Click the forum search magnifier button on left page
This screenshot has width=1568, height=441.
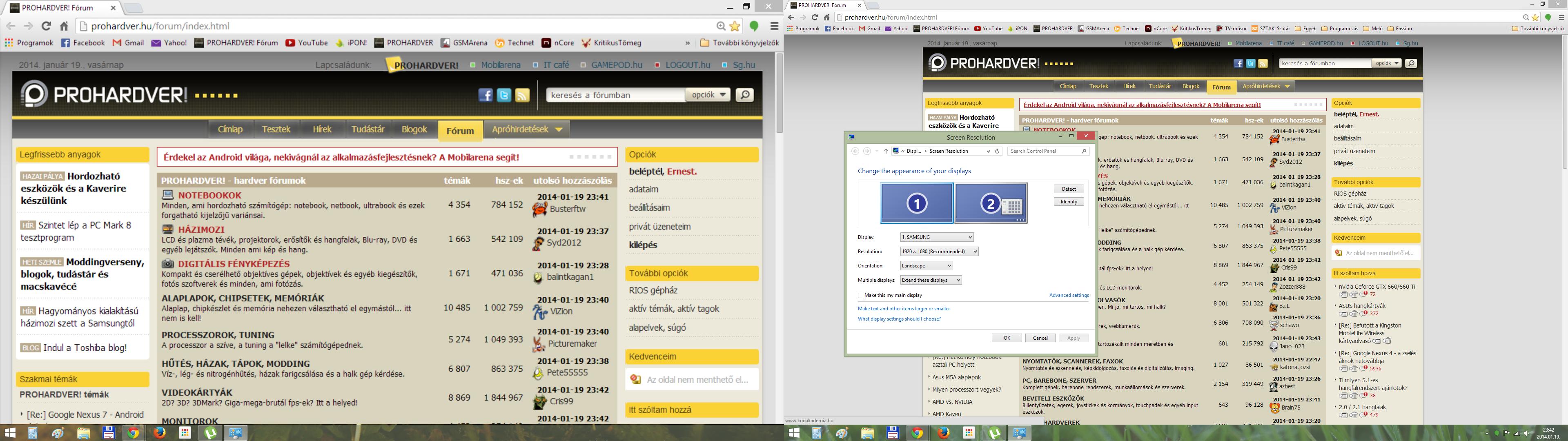[x=744, y=95]
